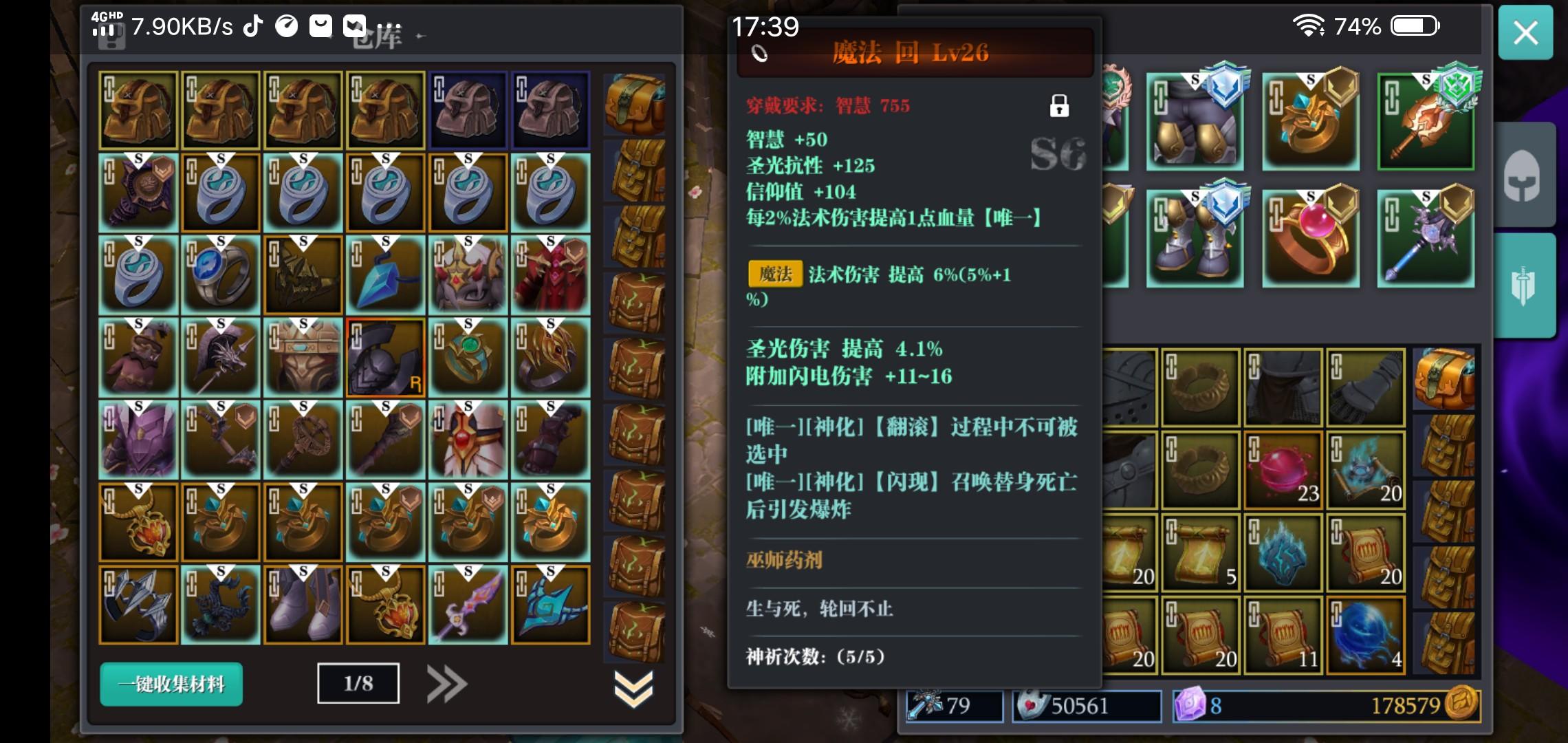Click the one-key collect materials button

171,685
